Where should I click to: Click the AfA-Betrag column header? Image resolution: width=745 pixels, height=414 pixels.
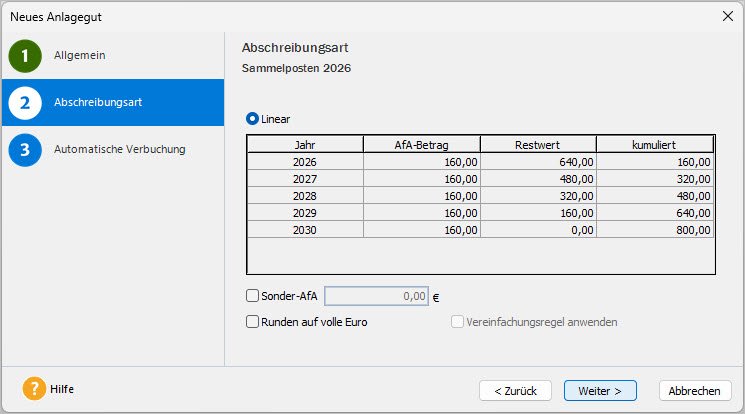[x=421, y=144]
